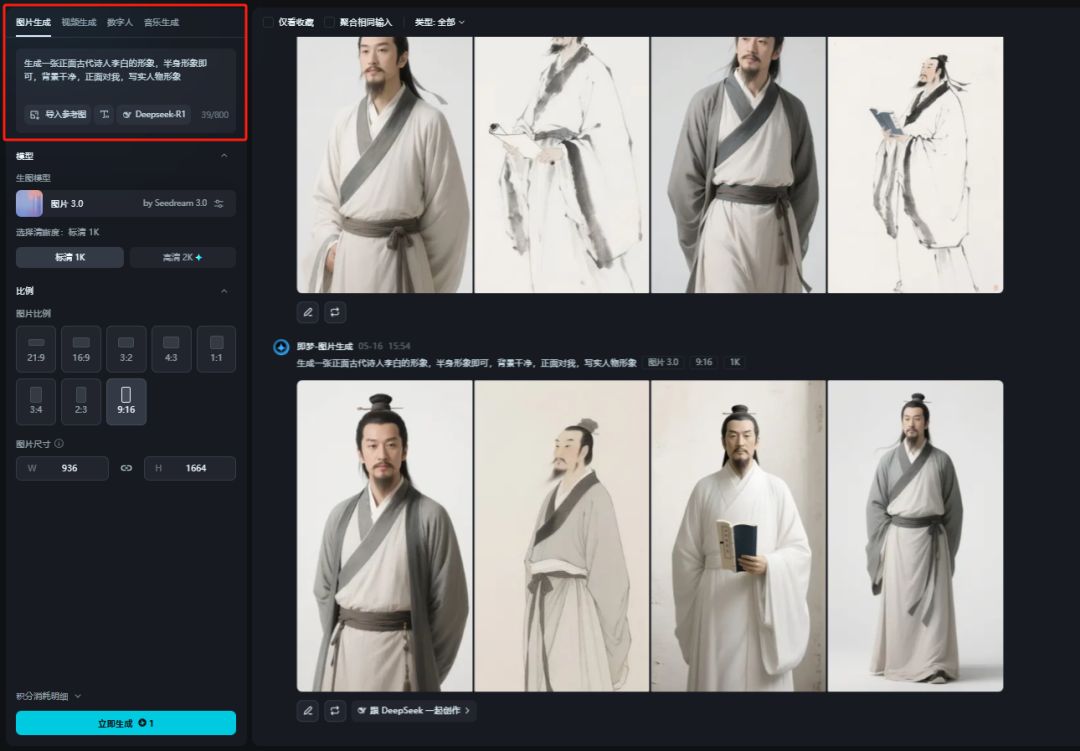Click the edit pencil icon under first image row
Viewport: 1080px width, 751px height.
307,312
